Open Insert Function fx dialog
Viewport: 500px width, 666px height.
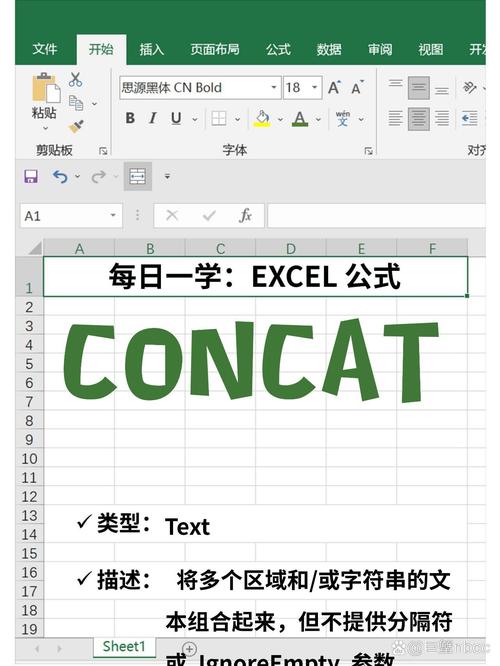[x=245, y=216]
